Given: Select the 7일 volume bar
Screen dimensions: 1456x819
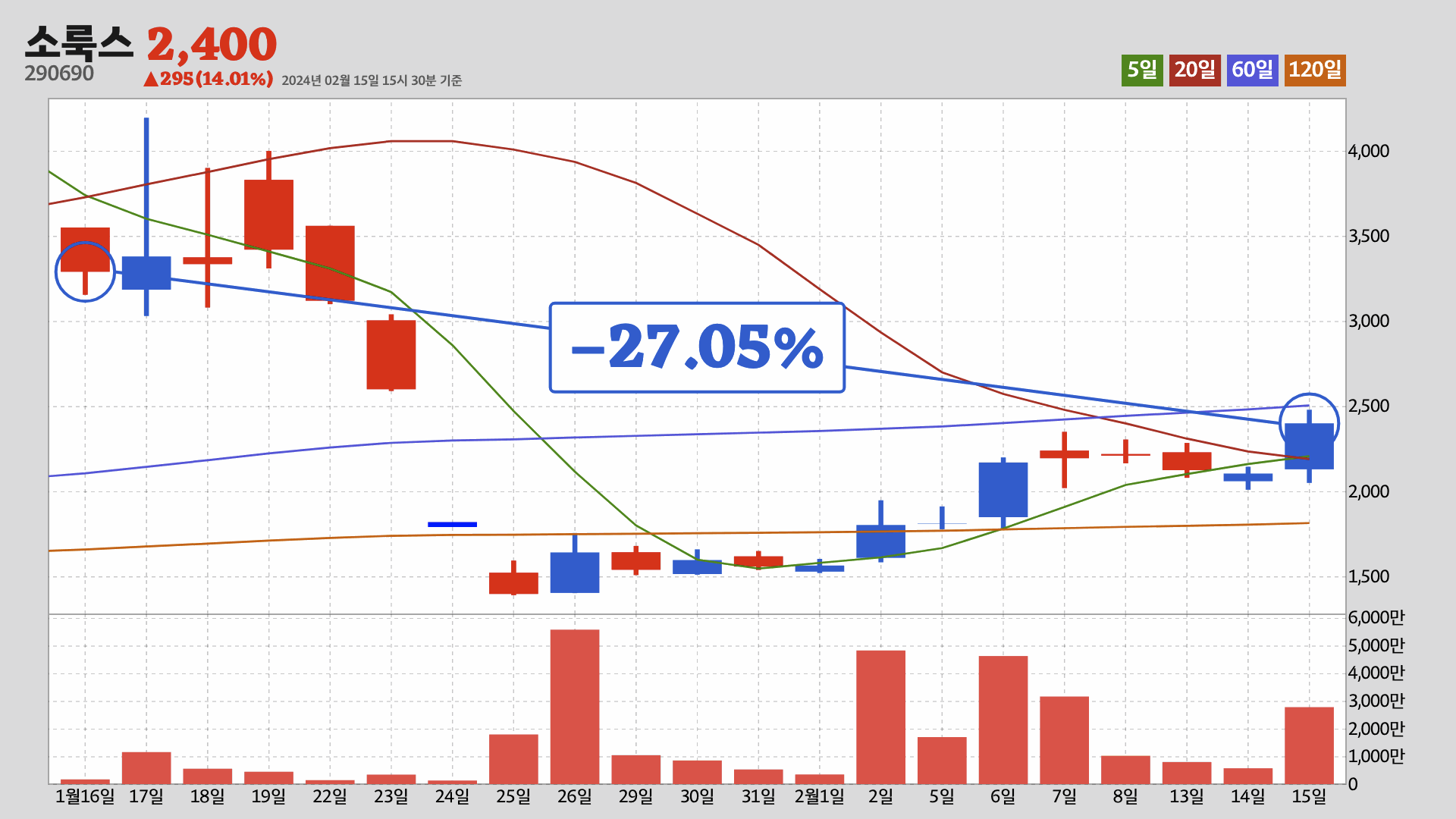Looking at the screenshot, I should [1064, 740].
